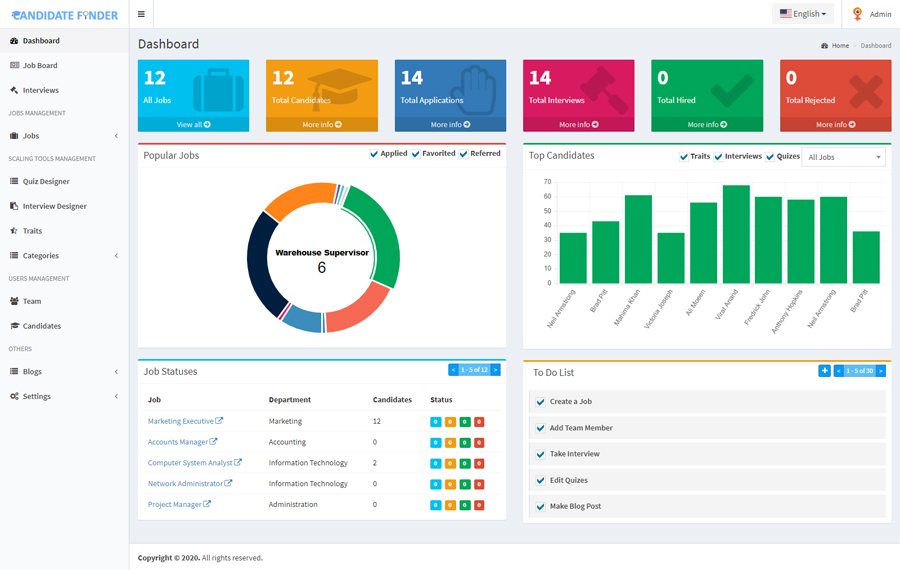Open the Marketing Executive external link icon
The image size is (900, 570).
pyautogui.click(x=219, y=421)
